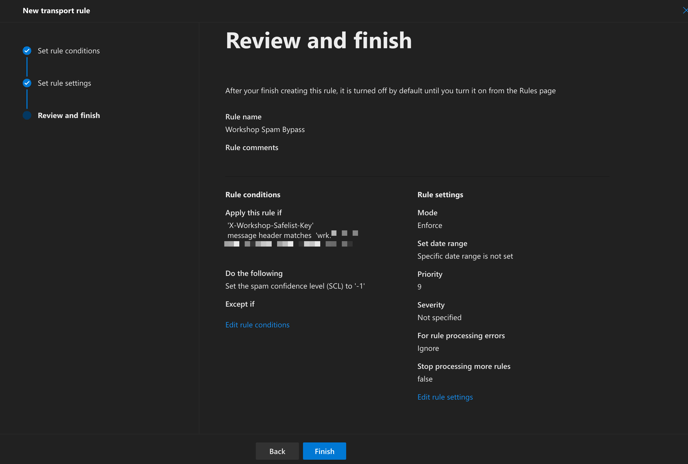Open the Edit rule settings link

pyautogui.click(x=445, y=397)
